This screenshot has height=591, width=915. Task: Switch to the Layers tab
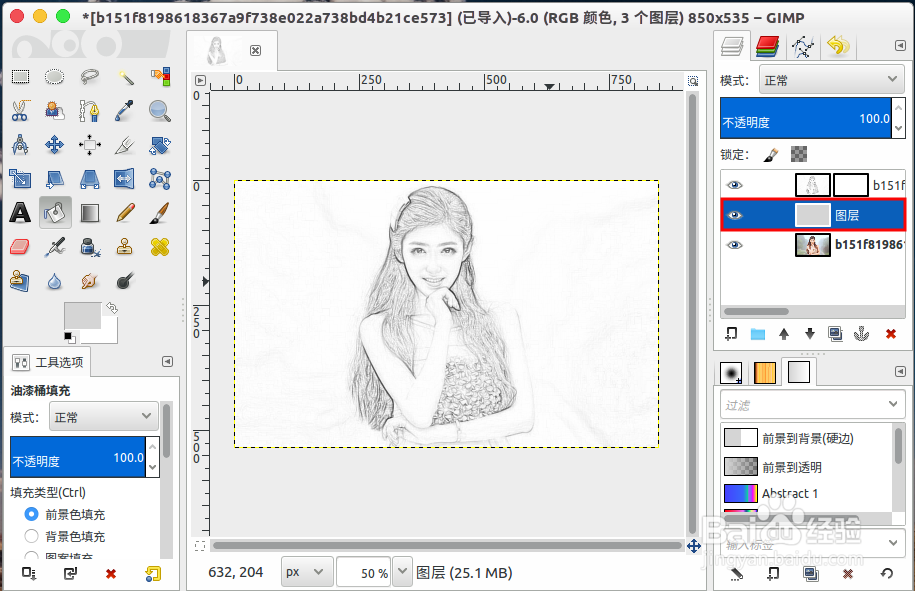[x=732, y=46]
